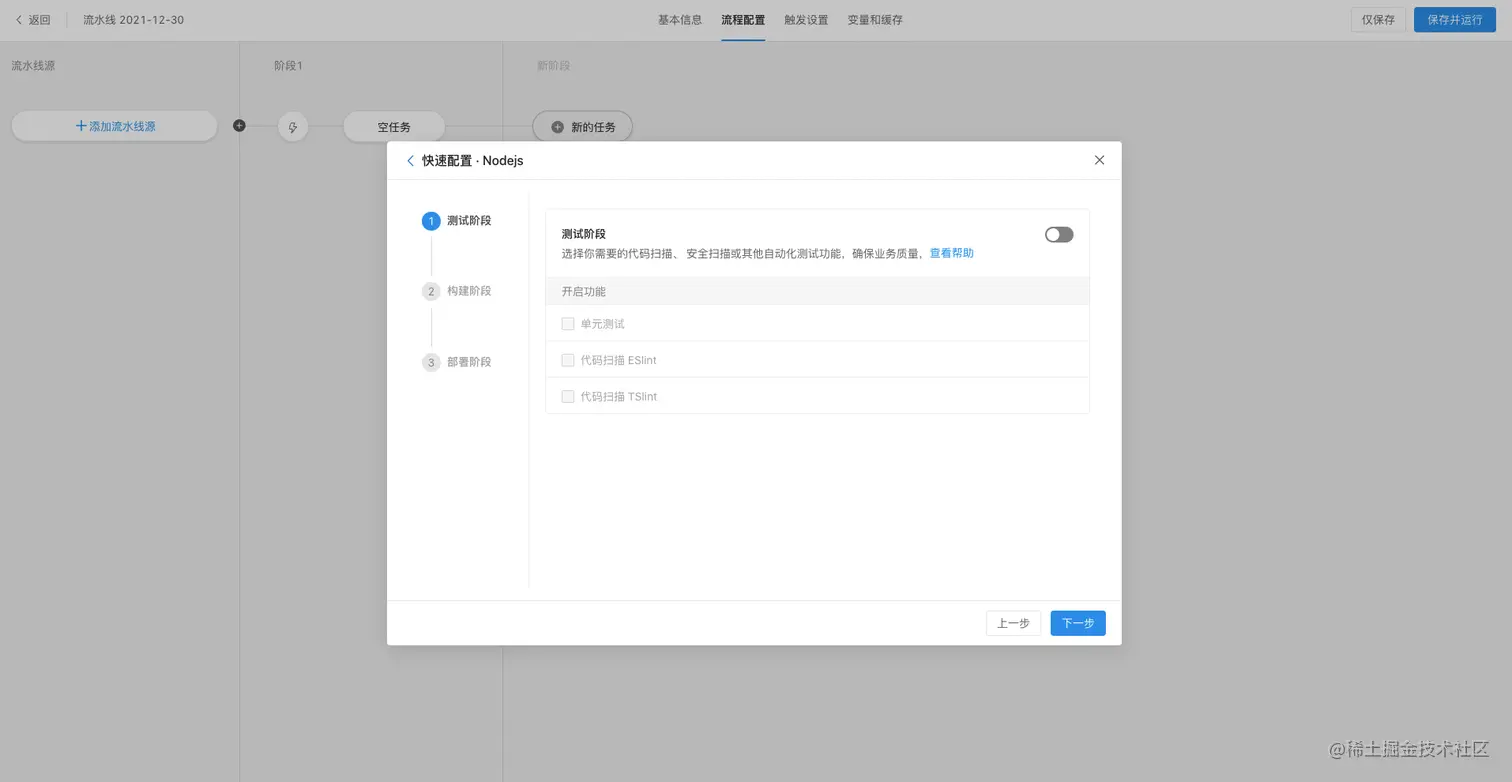Click the 保存并运行 button
This screenshot has height=782, width=1512.
(1455, 20)
